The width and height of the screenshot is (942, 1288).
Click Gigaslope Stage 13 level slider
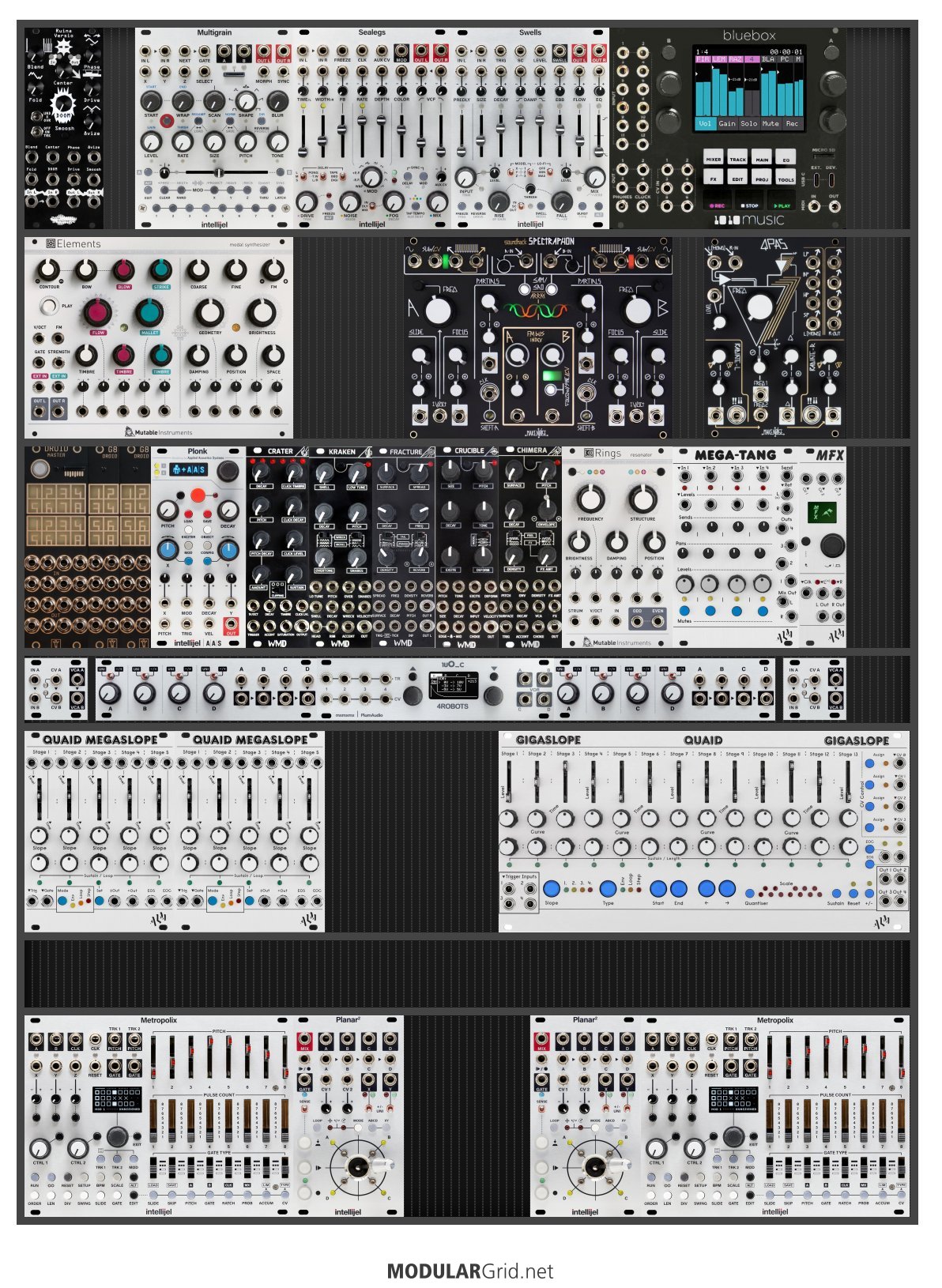pos(848,781)
